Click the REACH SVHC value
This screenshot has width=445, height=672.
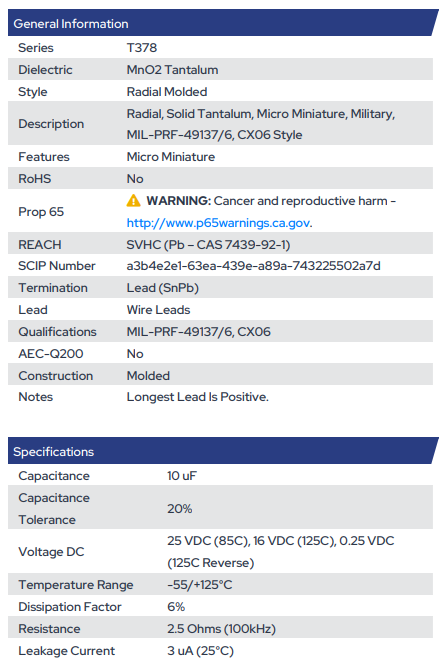[x=208, y=245]
